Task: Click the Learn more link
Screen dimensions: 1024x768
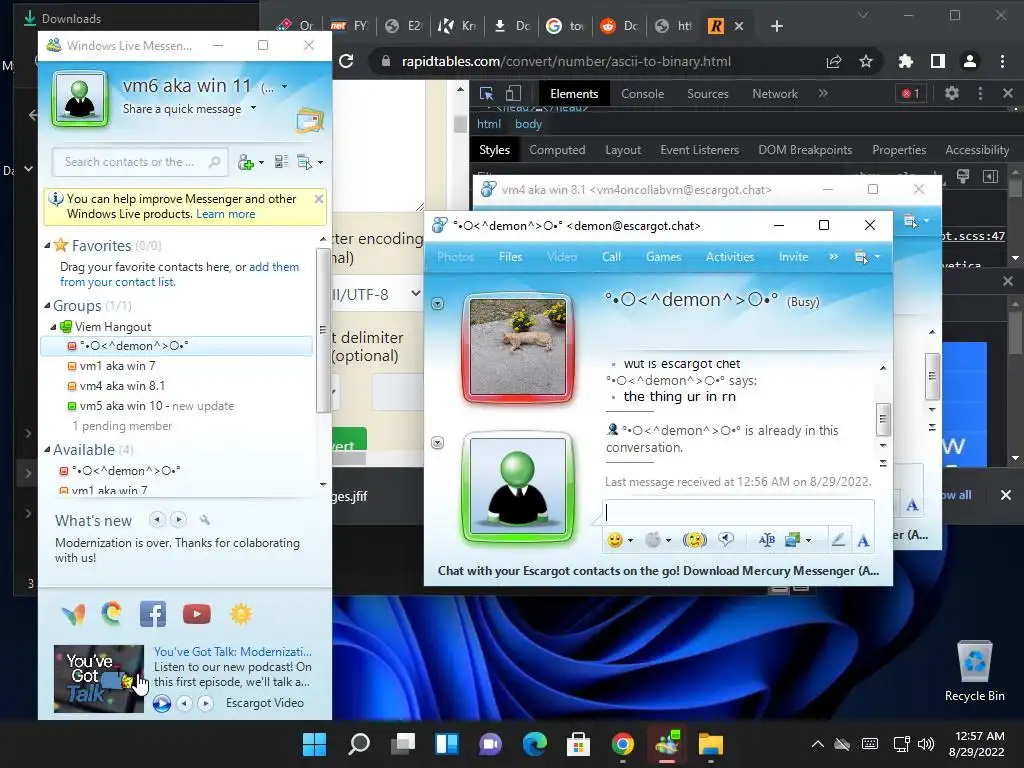Action: pyautogui.click(x=225, y=214)
